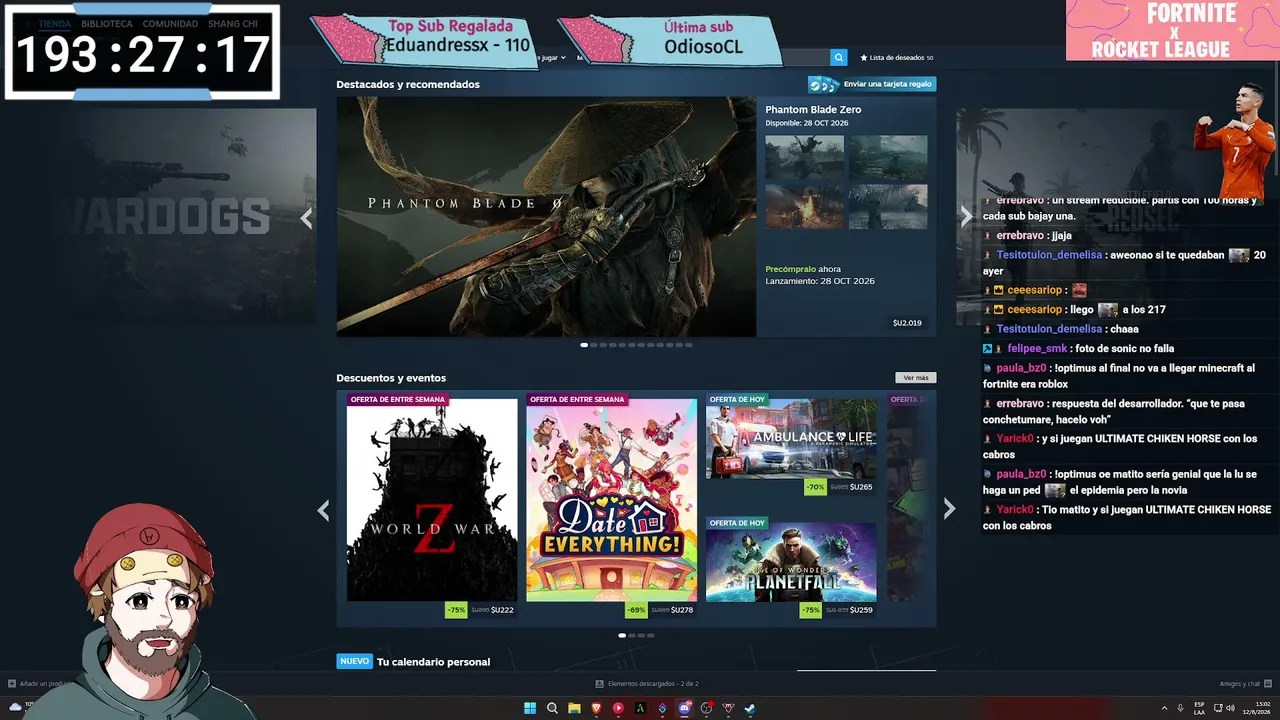Click the Descuentos y eventos heading
This screenshot has height=720, width=1280.
click(391, 378)
